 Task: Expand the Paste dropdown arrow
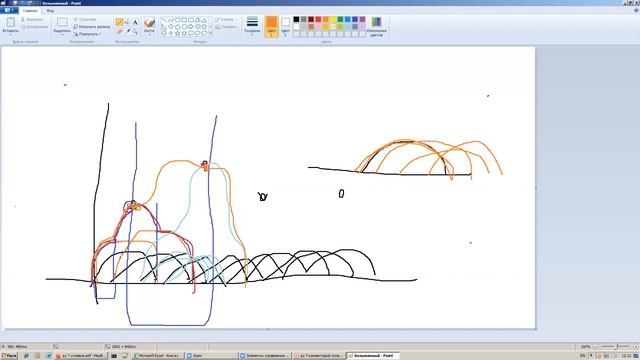(11, 34)
